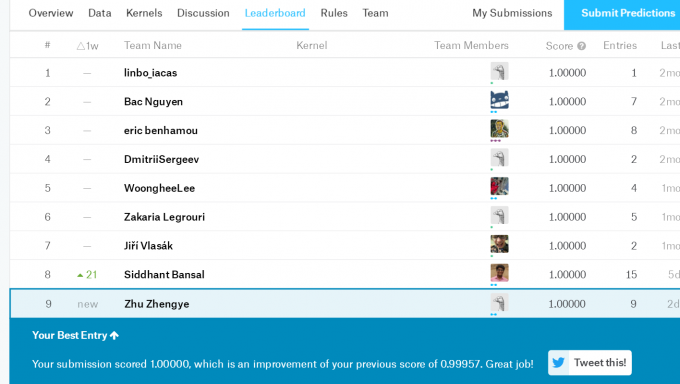Click Zhu Zhengye's avatar
The height and width of the screenshot is (384, 680).
499,303
